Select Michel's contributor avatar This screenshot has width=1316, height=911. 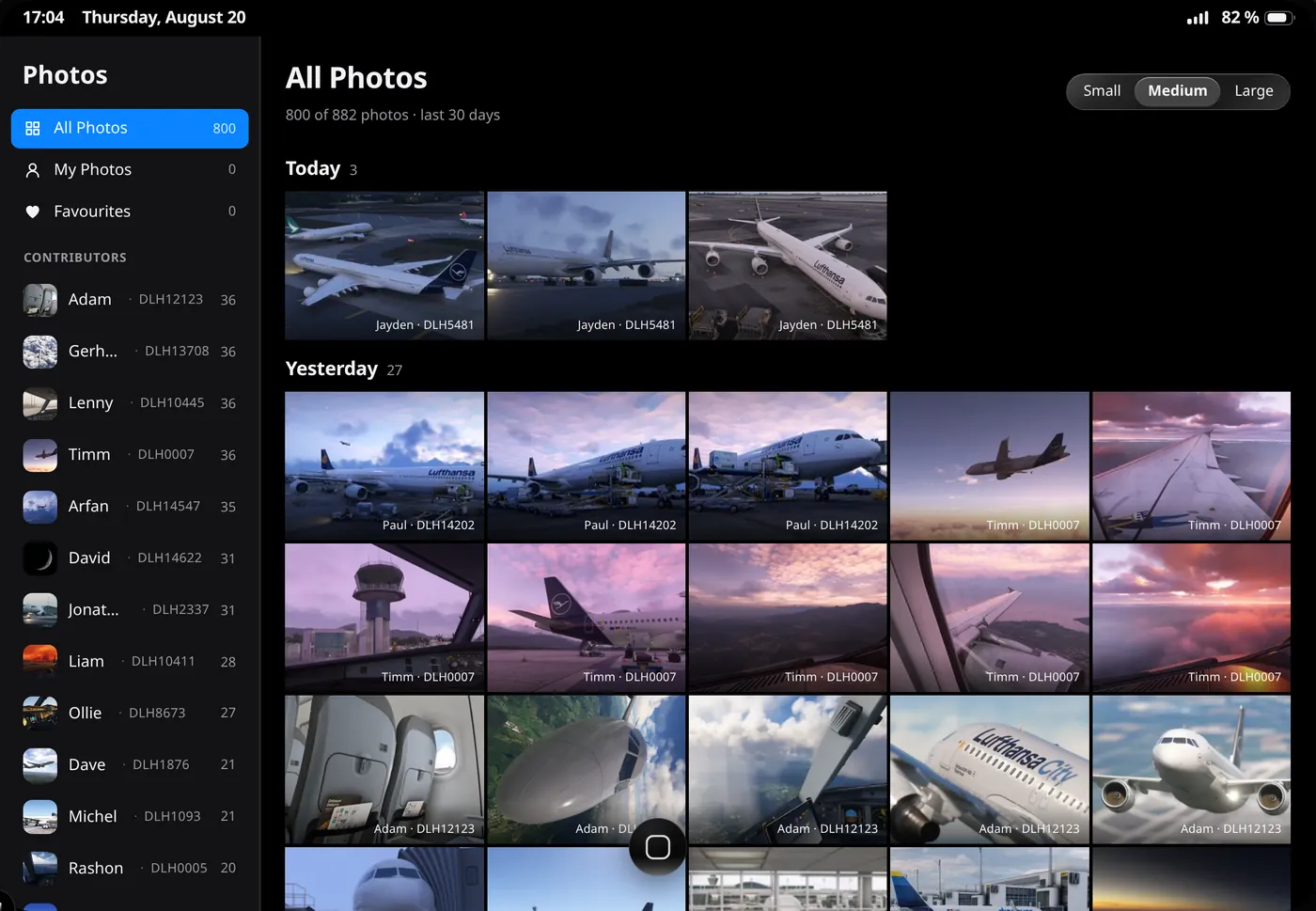tap(40, 817)
